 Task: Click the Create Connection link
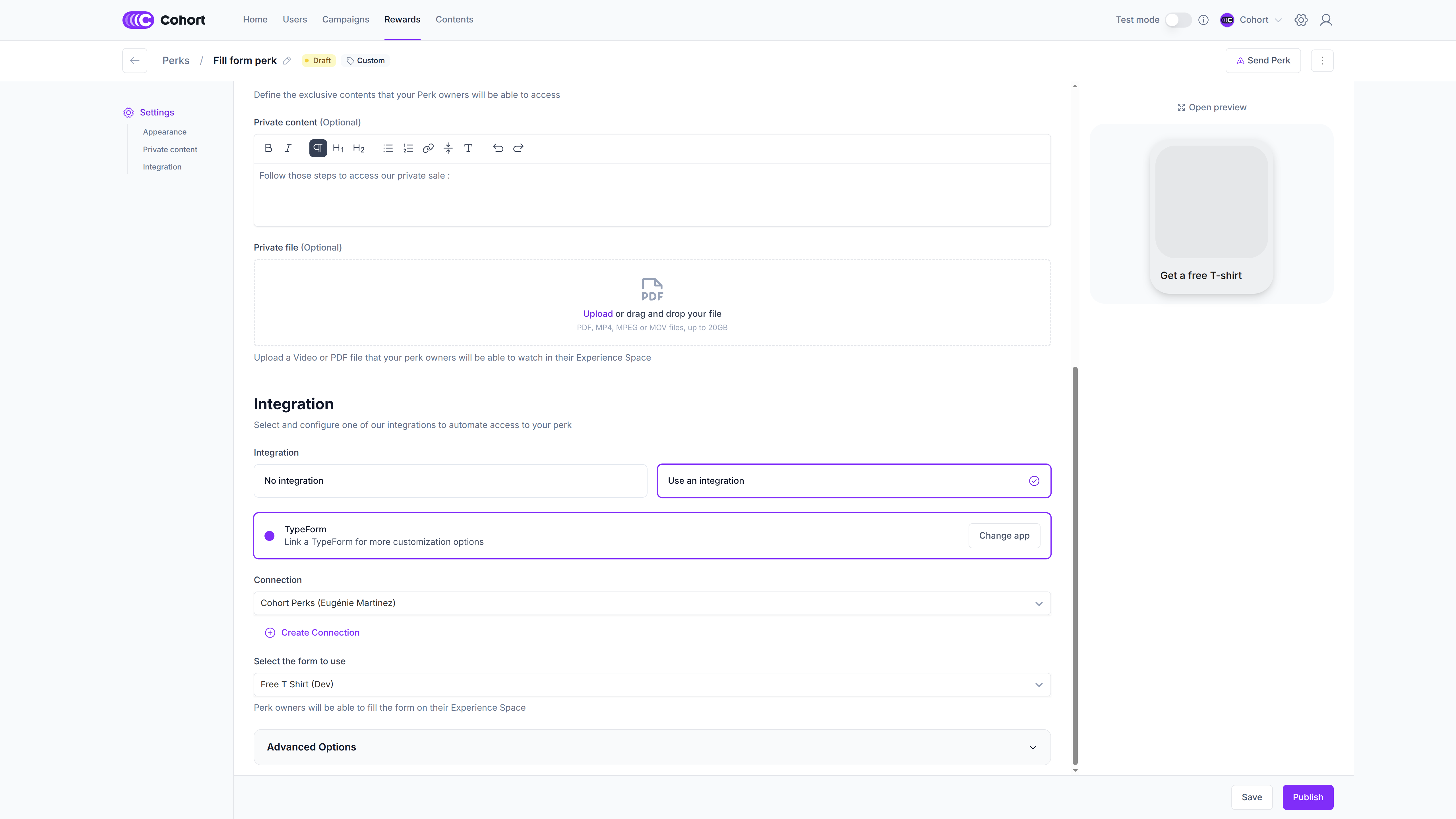coord(320,632)
